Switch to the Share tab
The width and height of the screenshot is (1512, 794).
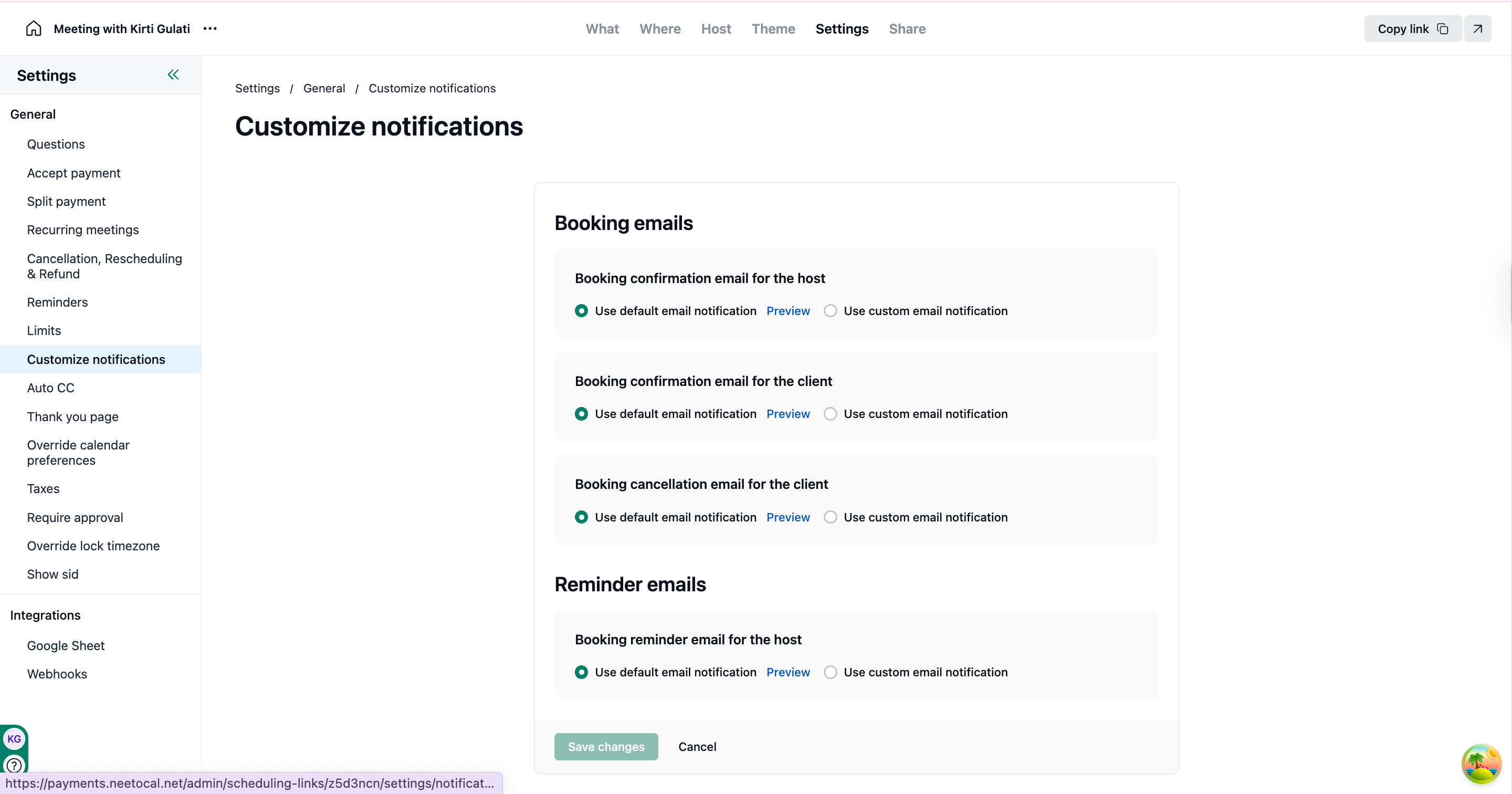(907, 29)
